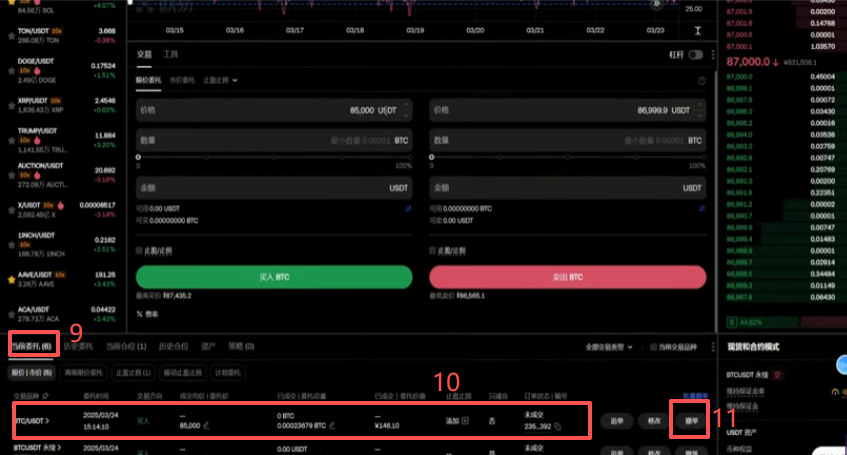Switch to the 工具 tab
The width and height of the screenshot is (847, 455).
pos(171,54)
